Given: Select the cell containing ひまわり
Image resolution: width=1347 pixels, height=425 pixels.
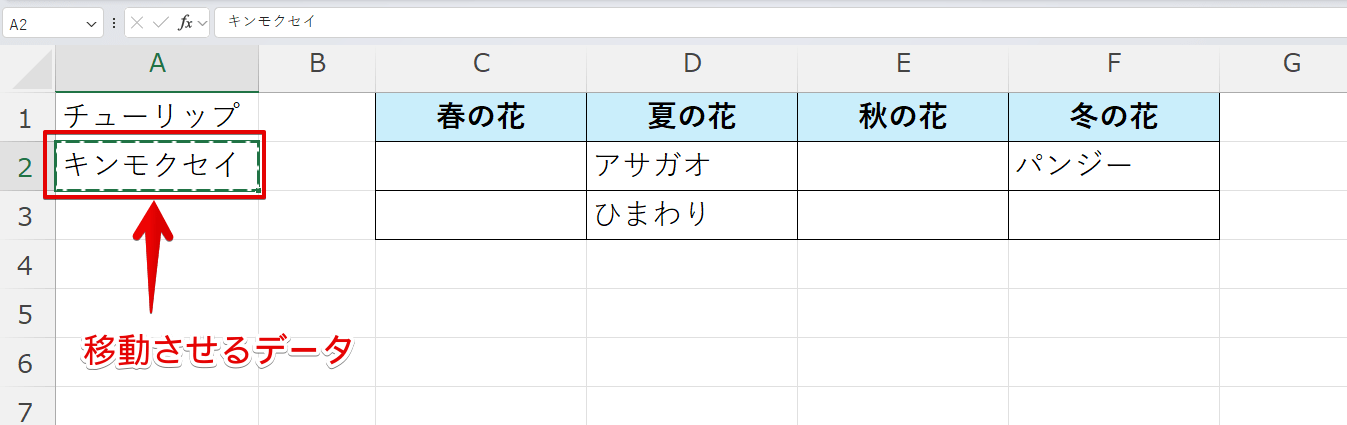Looking at the screenshot, I should pos(692,215).
